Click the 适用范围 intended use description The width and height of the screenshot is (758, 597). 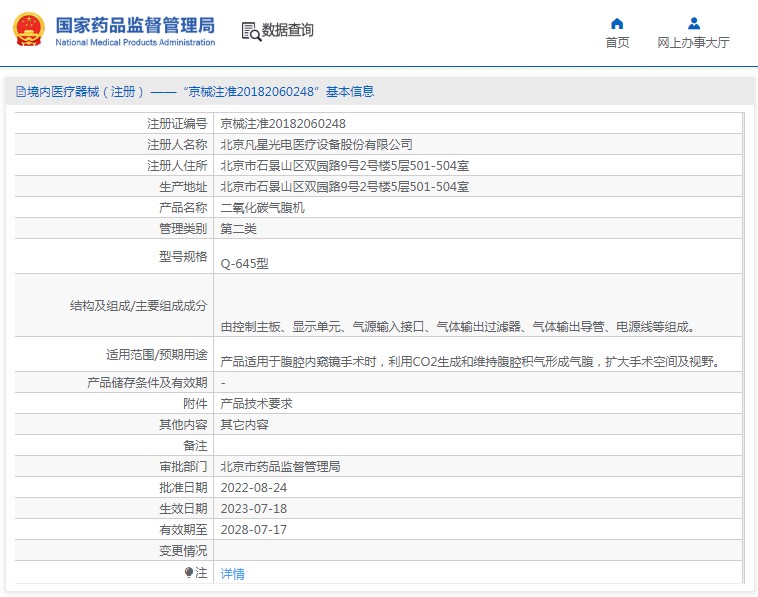(471, 362)
